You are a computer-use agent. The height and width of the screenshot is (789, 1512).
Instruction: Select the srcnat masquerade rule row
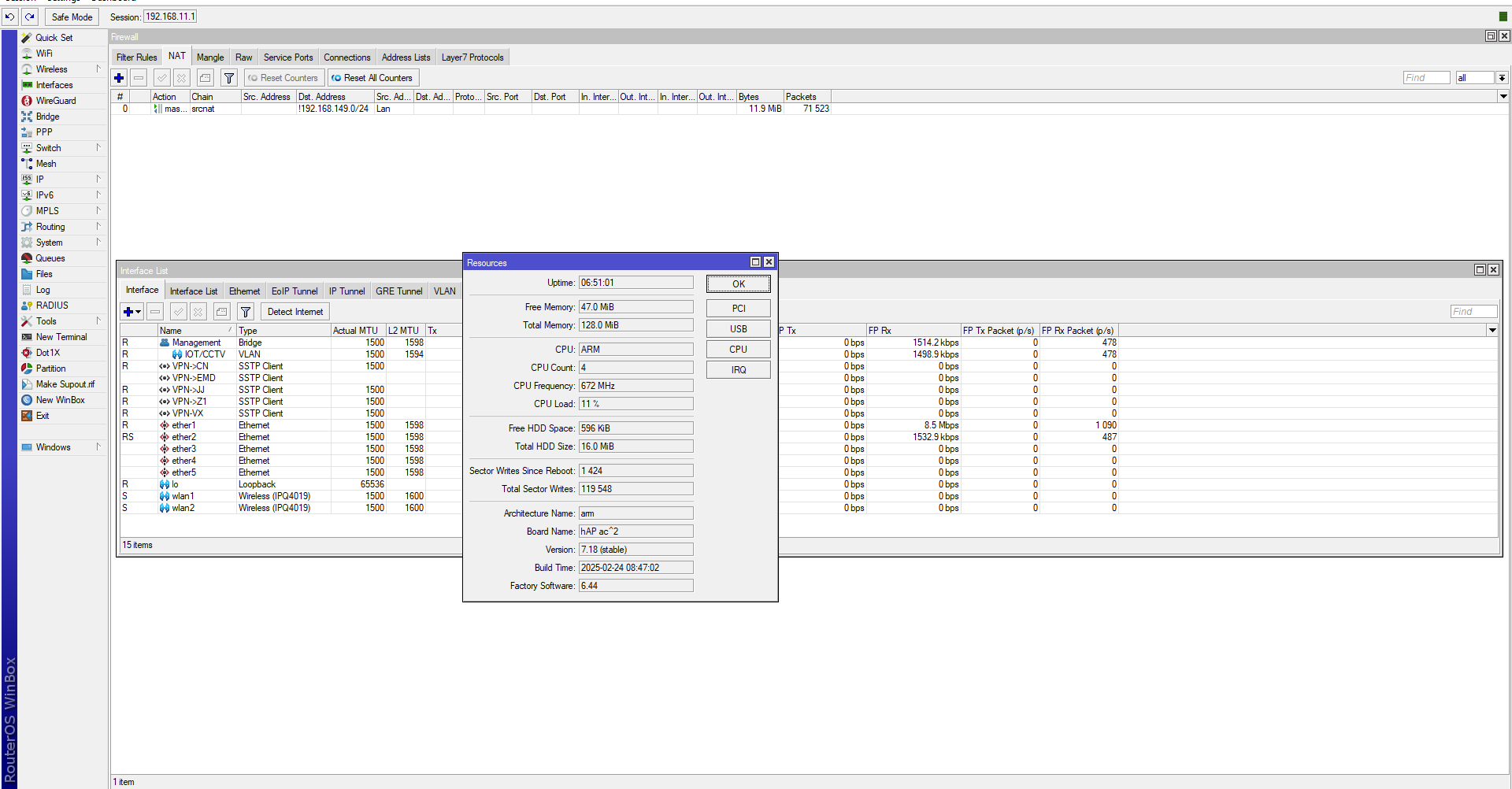point(472,109)
